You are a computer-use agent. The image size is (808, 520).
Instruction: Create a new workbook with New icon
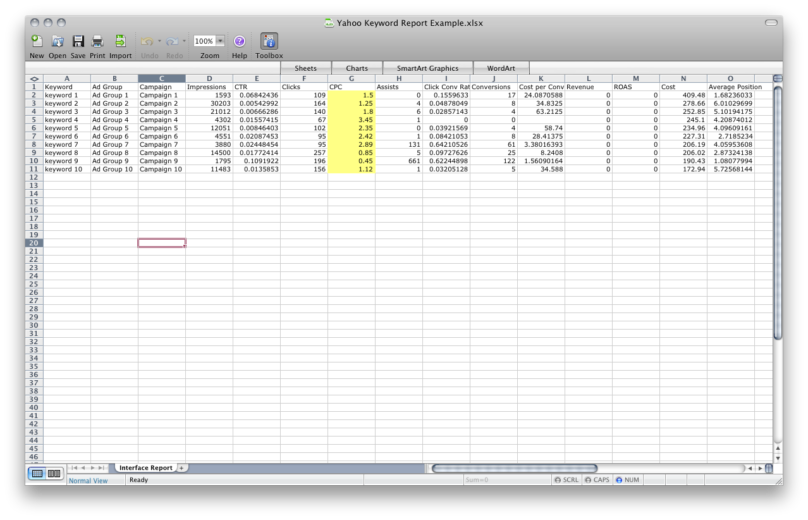click(37, 41)
